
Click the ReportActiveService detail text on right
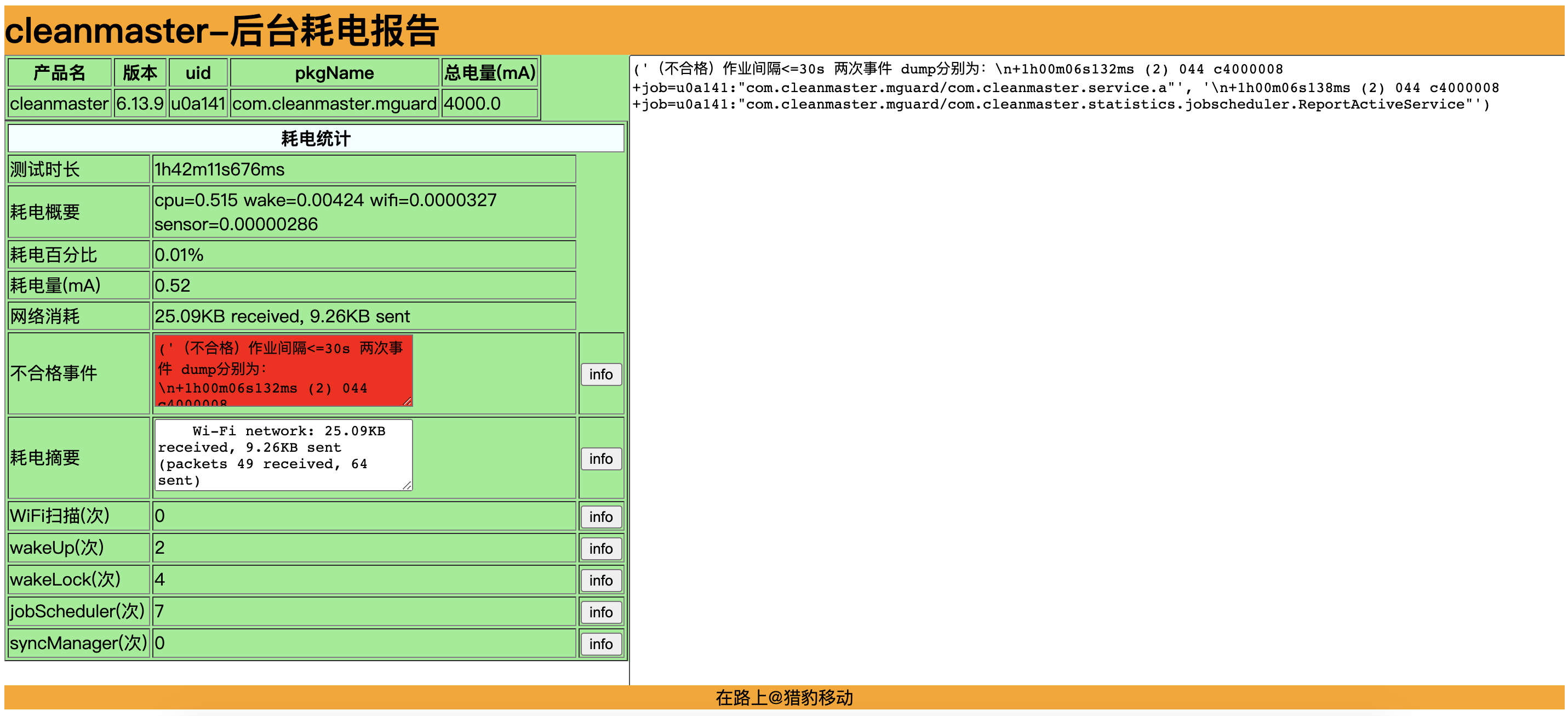1381,104
